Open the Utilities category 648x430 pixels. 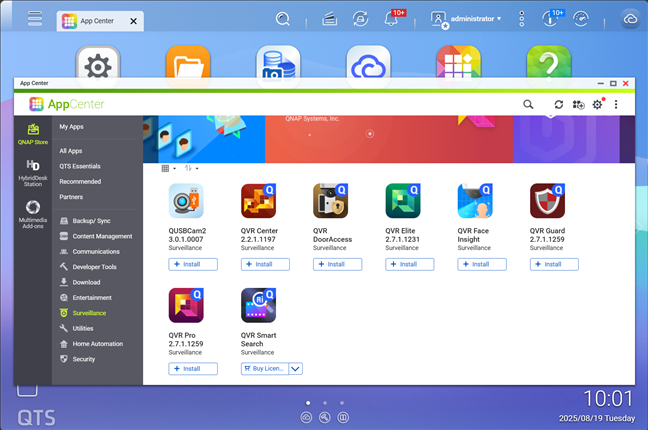pos(83,328)
